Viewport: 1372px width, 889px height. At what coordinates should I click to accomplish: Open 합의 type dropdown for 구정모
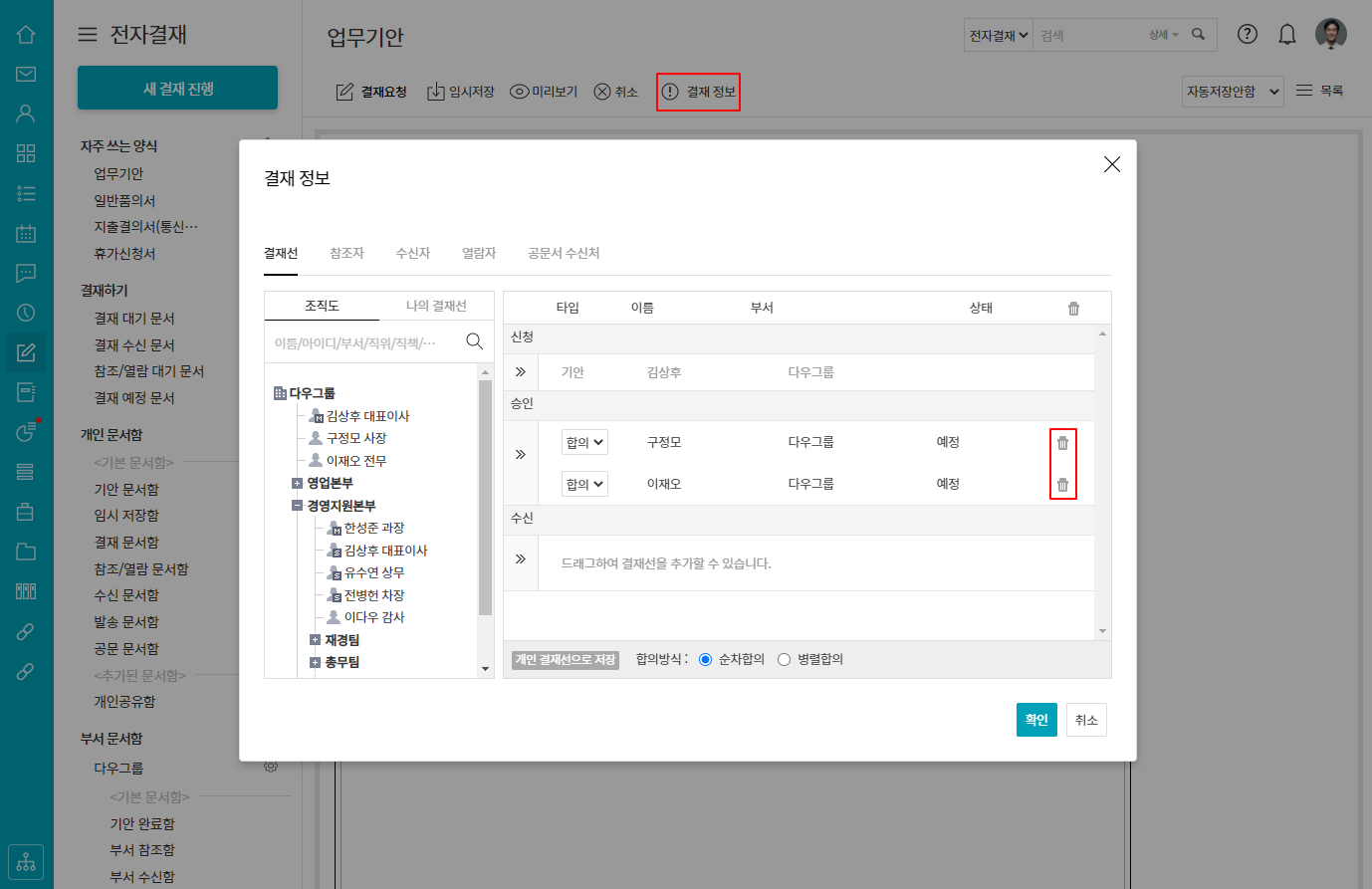pyautogui.click(x=584, y=443)
